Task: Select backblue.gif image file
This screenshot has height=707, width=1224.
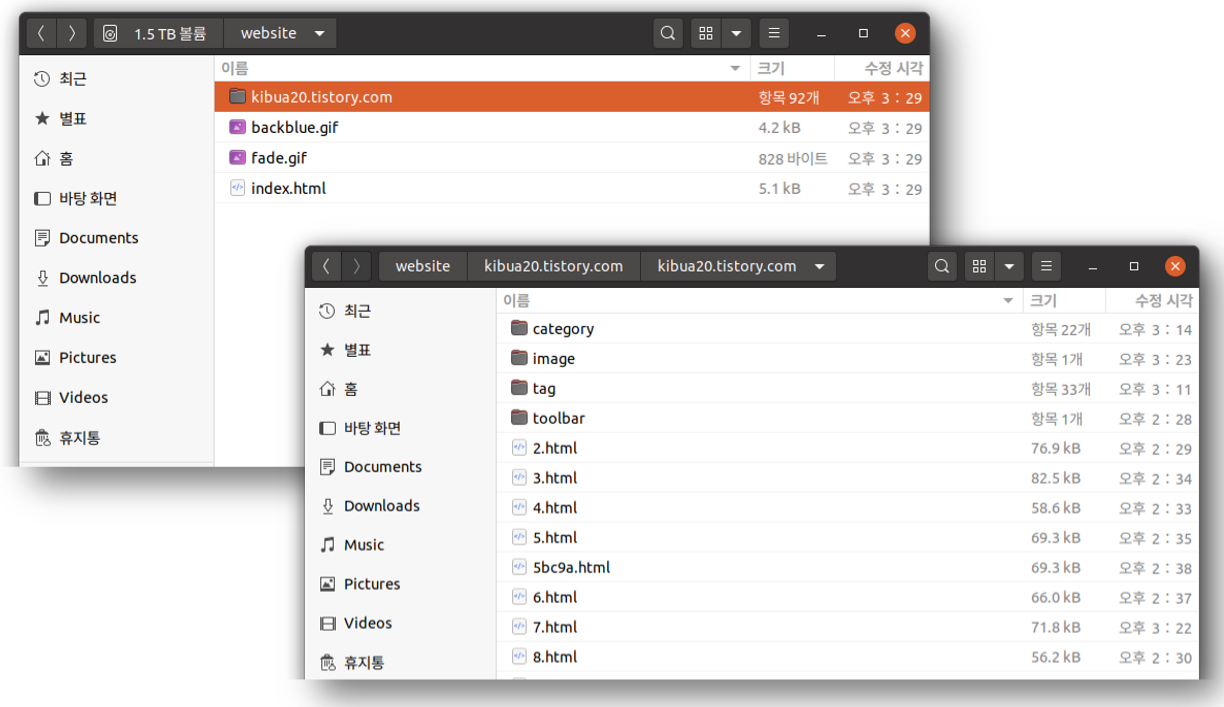Action: 572,128
